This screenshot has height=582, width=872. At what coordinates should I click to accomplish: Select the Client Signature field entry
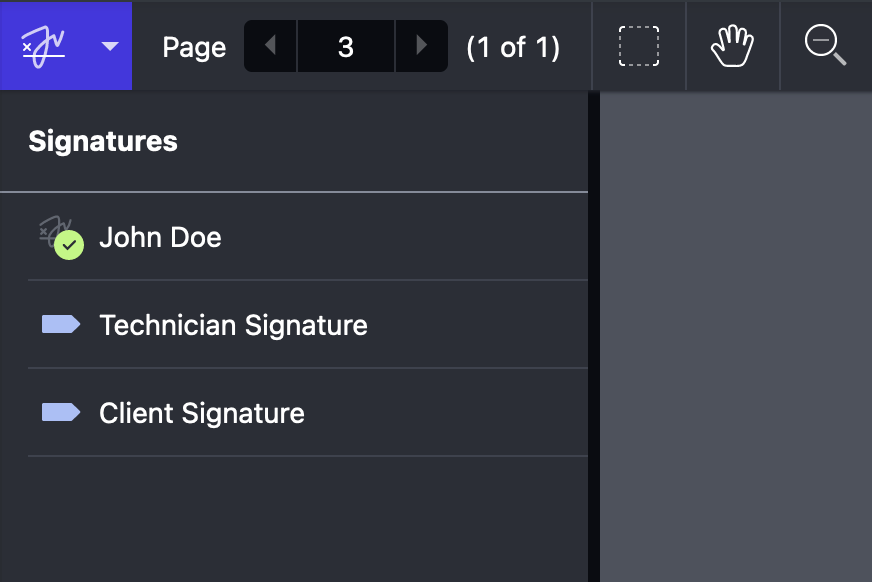pyautogui.click(x=203, y=413)
